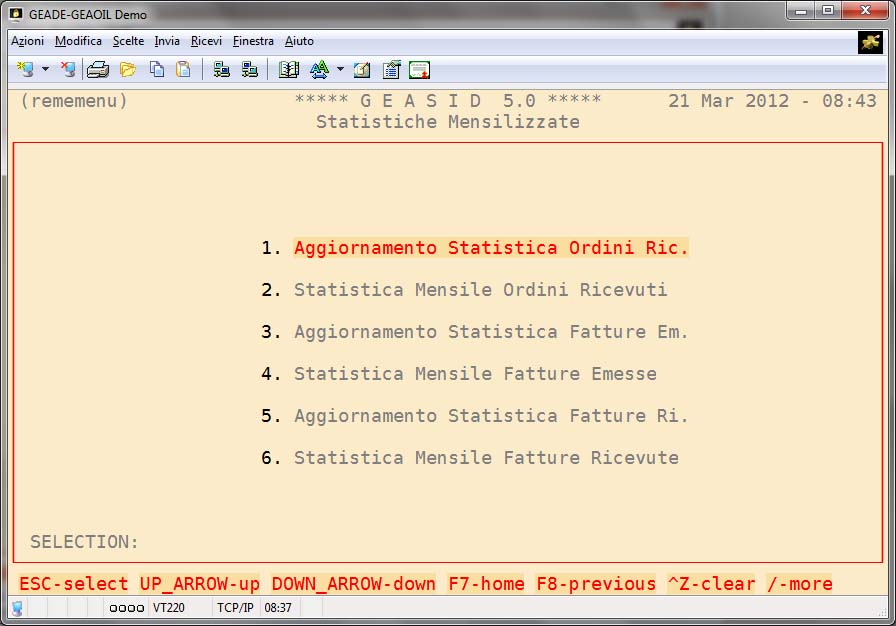Open the Azioni menu

point(27,41)
